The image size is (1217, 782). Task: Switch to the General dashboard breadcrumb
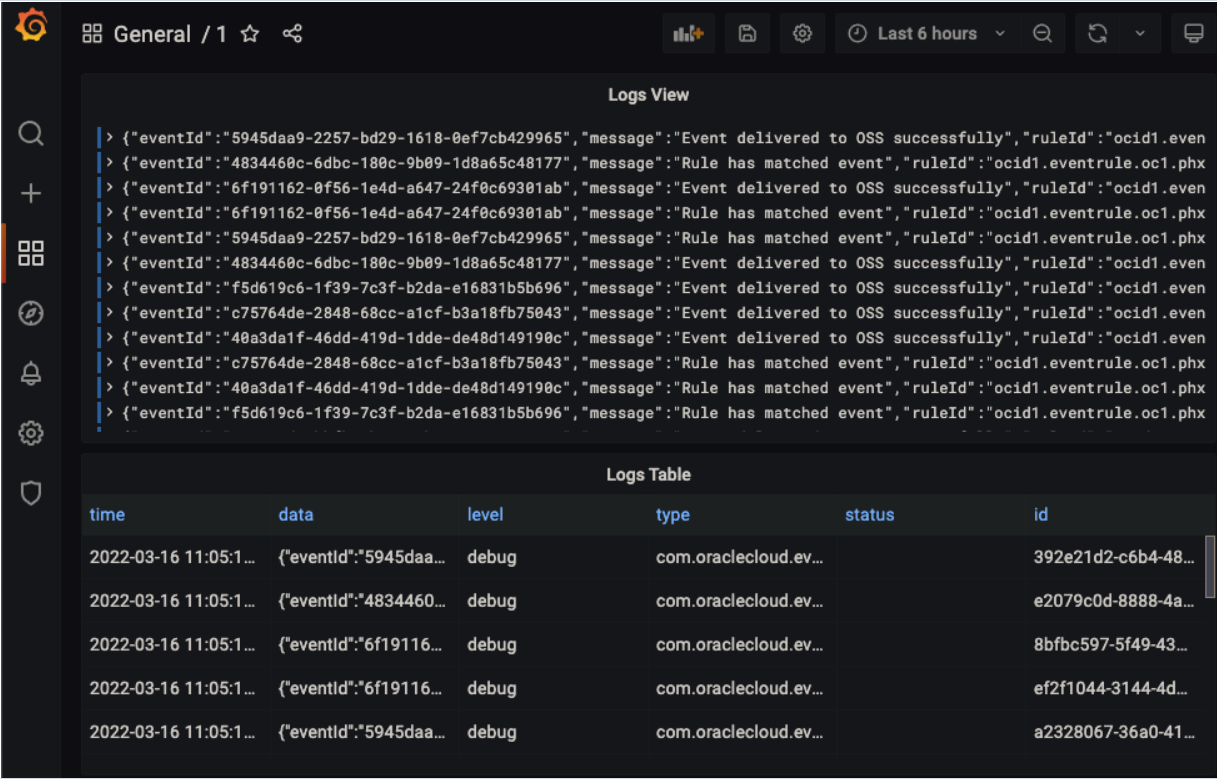154,33
